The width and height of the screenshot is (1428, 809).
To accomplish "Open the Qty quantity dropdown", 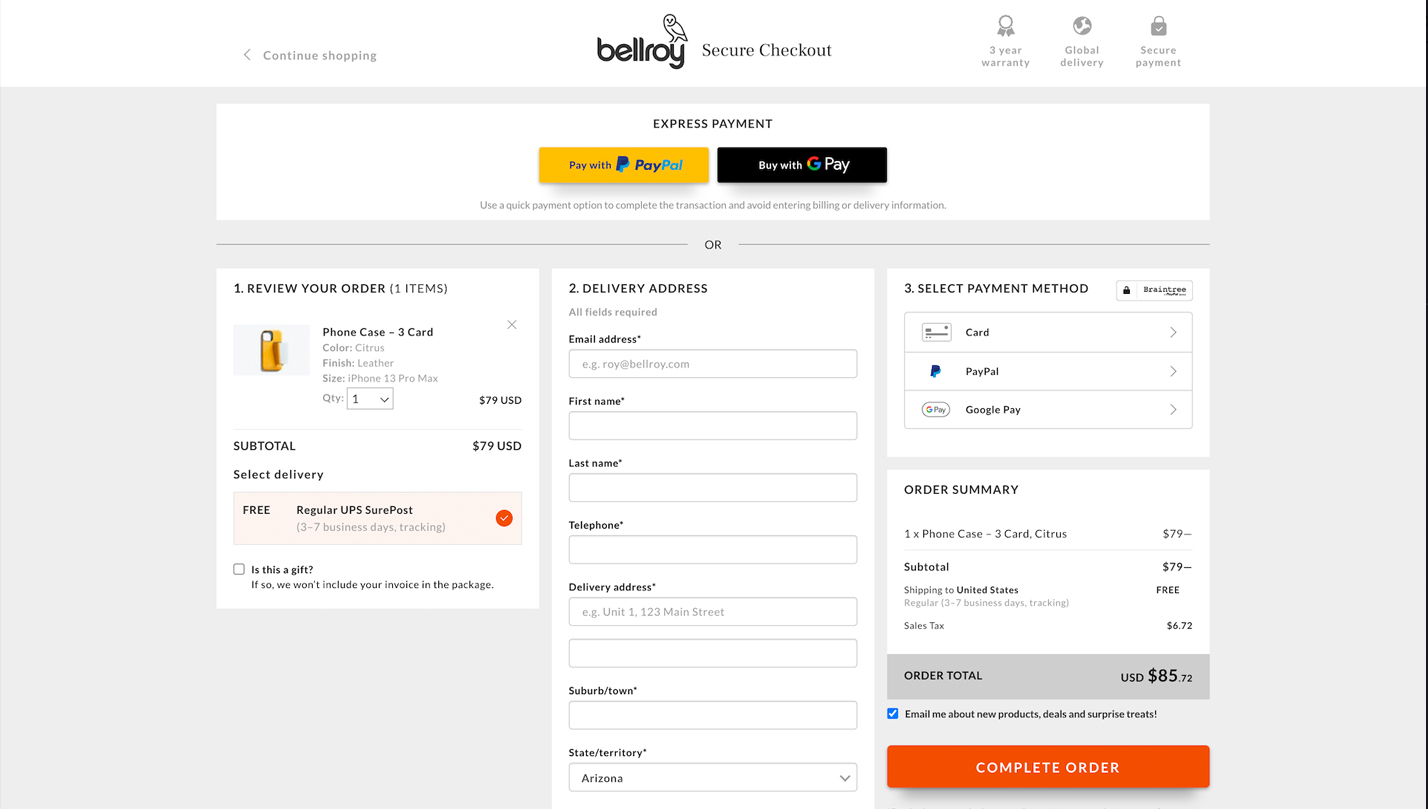I will pyautogui.click(x=370, y=399).
